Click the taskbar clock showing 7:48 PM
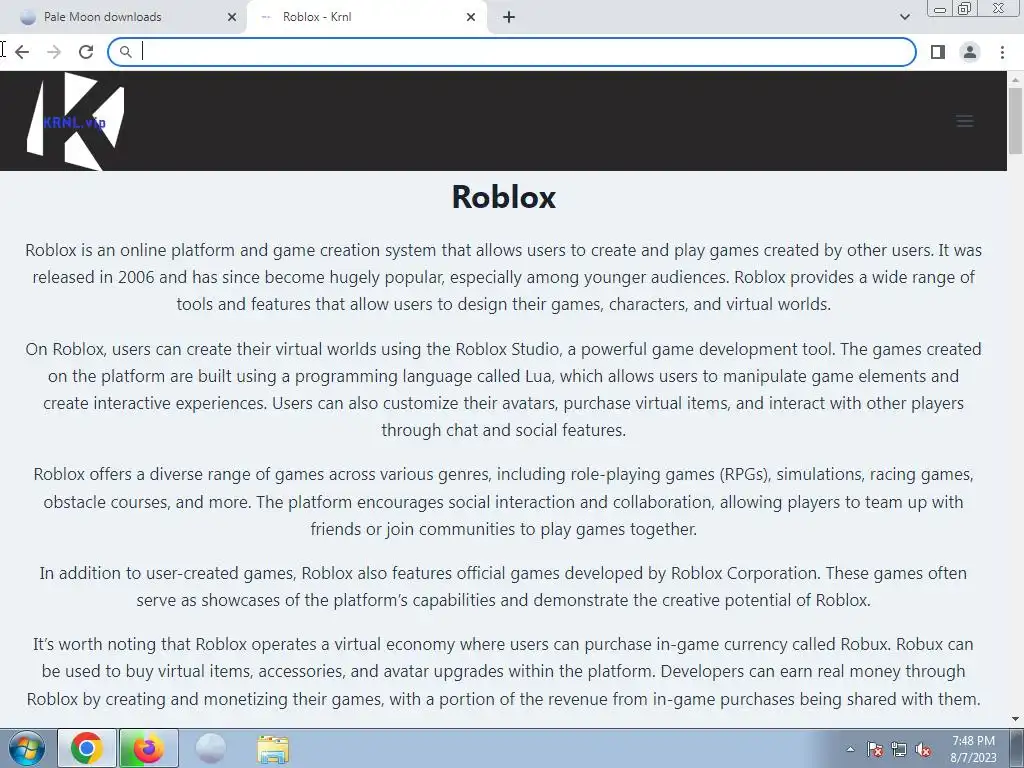This screenshot has height=768, width=1024. tap(973, 749)
